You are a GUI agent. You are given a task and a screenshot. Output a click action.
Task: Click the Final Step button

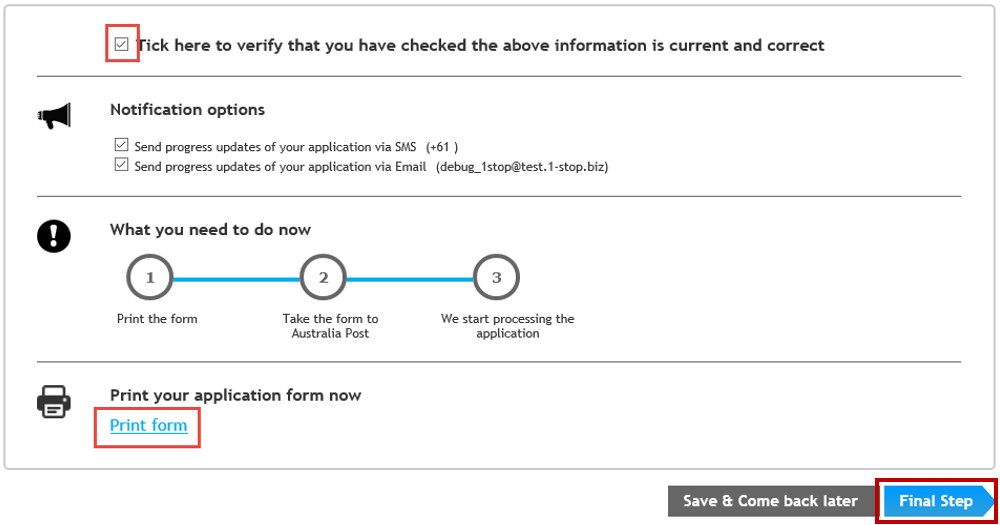936,501
